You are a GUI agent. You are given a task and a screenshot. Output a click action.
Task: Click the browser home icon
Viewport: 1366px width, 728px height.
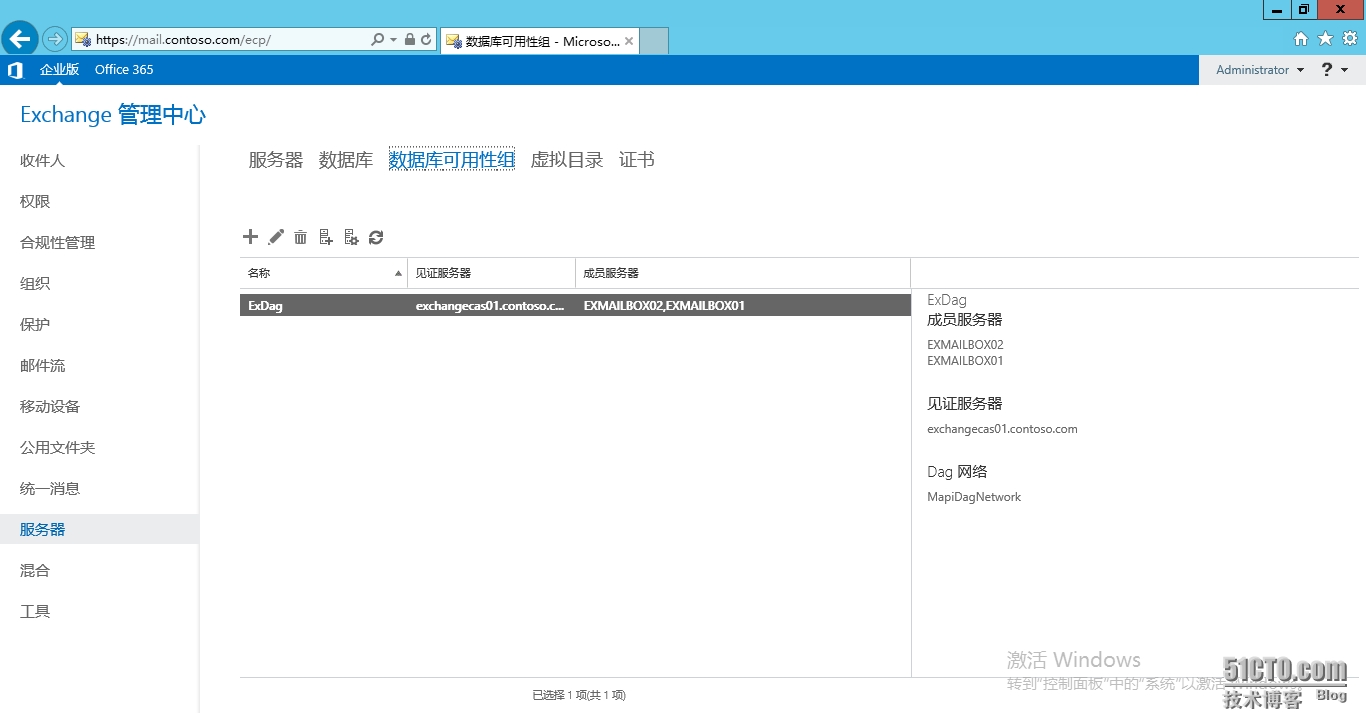[x=1300, y=38]
